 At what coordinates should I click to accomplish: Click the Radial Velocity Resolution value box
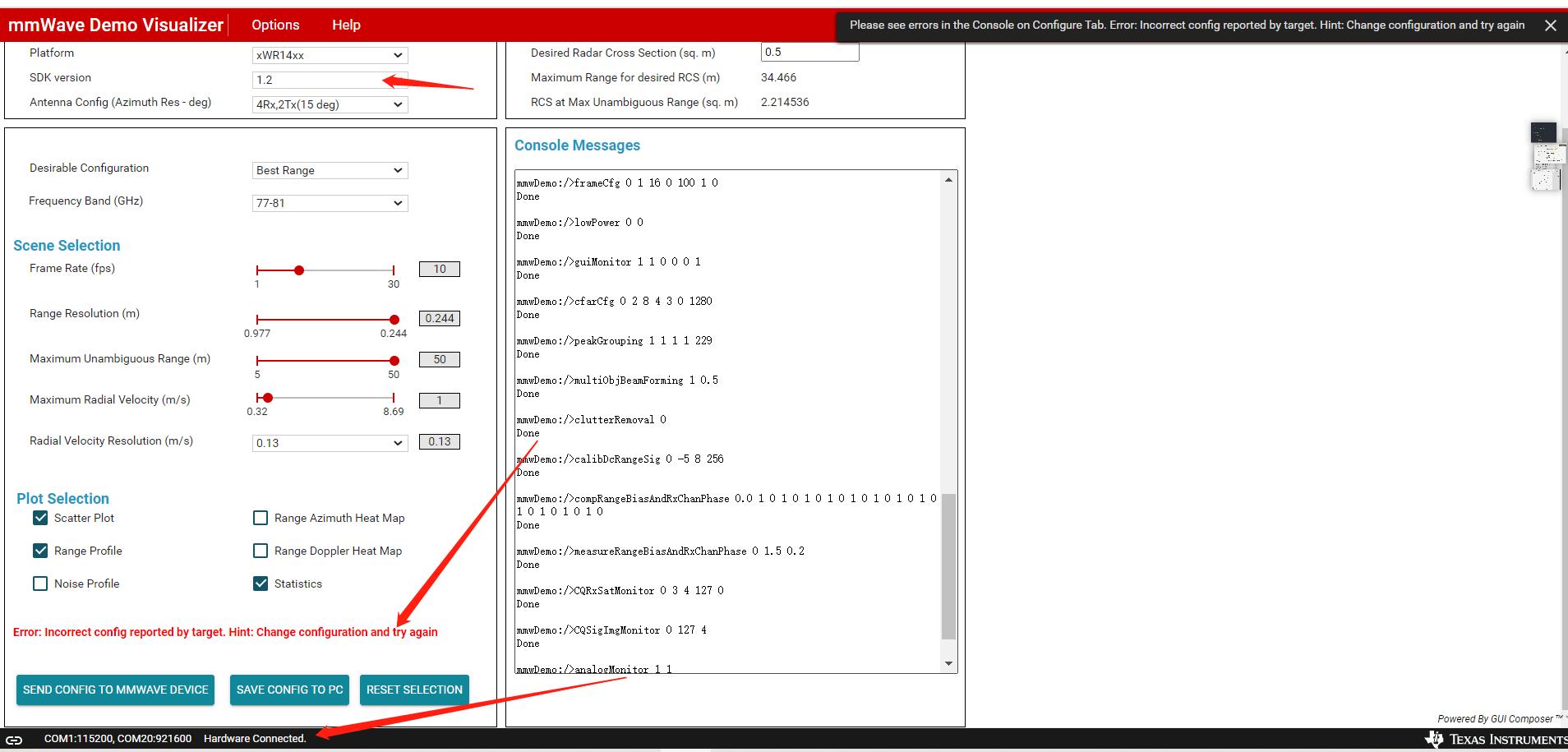coord(440,441)
